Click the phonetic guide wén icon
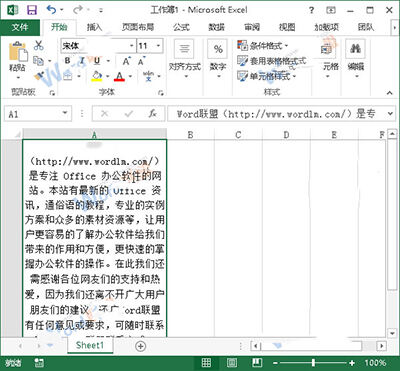 point(149,76)
